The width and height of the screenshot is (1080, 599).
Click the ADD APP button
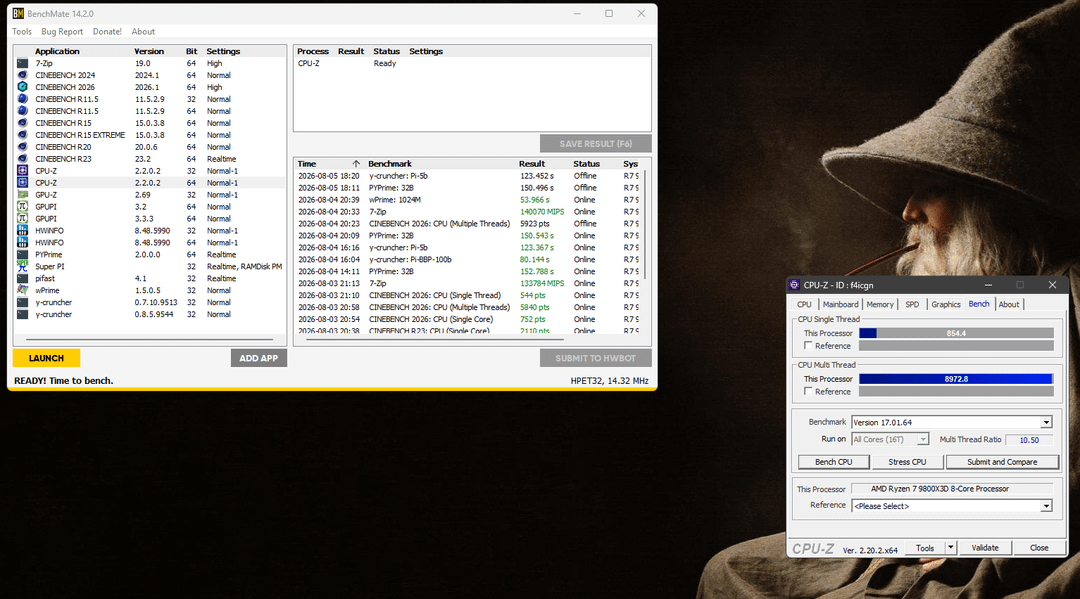[258, 358]
